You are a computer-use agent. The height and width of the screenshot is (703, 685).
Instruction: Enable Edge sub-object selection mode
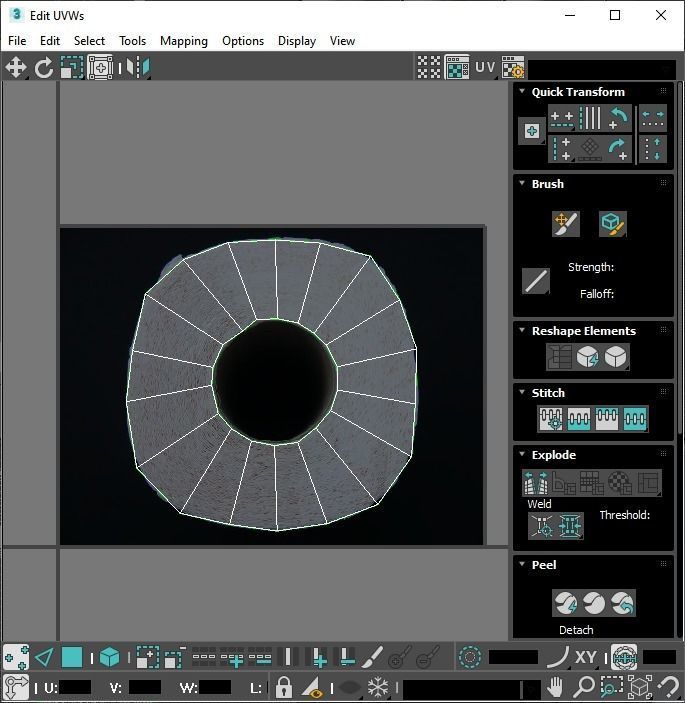tap(44, 658)
